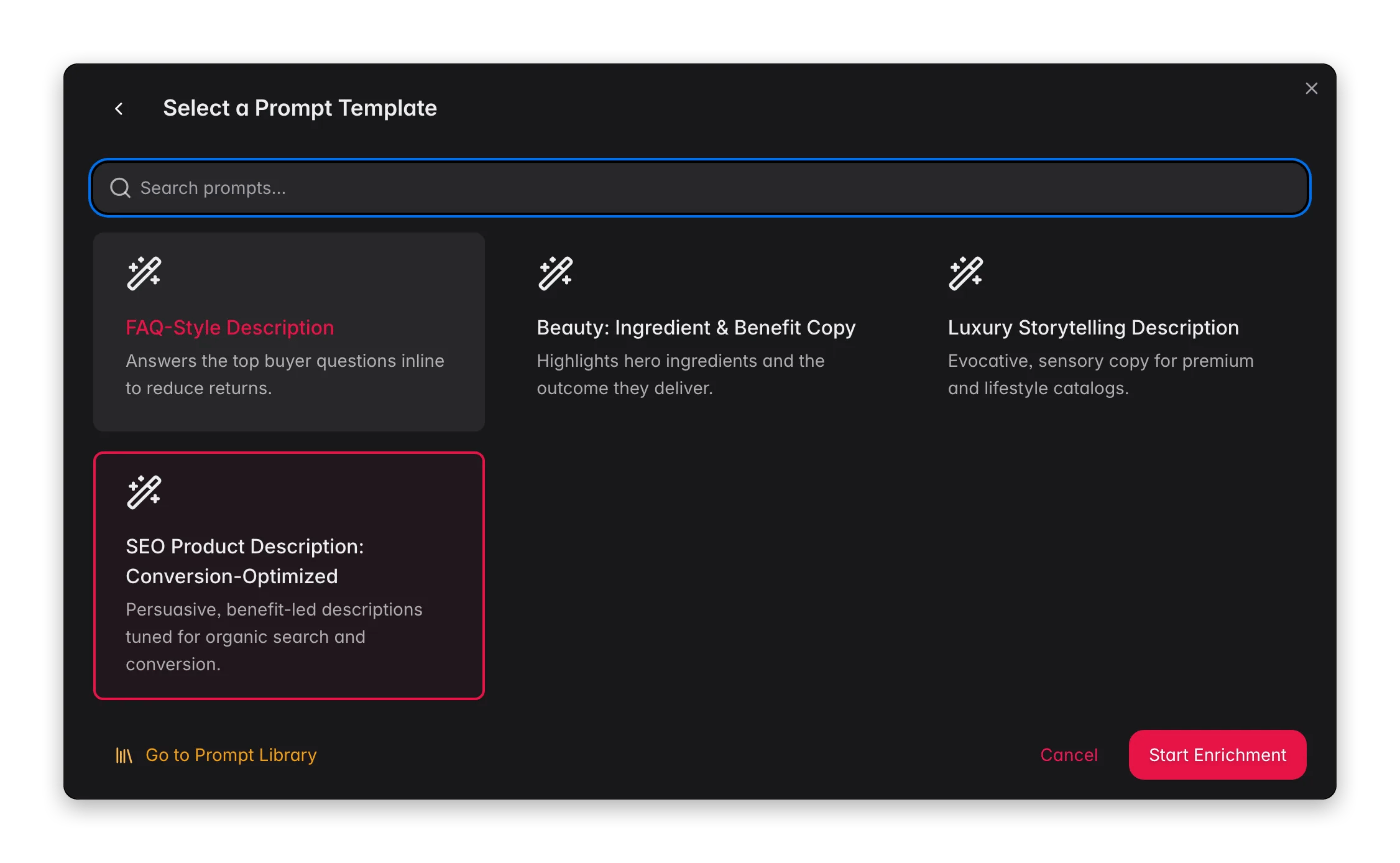Click 'Answers the top buyer questions' description

pyautogui.click(x=285, y=374)
